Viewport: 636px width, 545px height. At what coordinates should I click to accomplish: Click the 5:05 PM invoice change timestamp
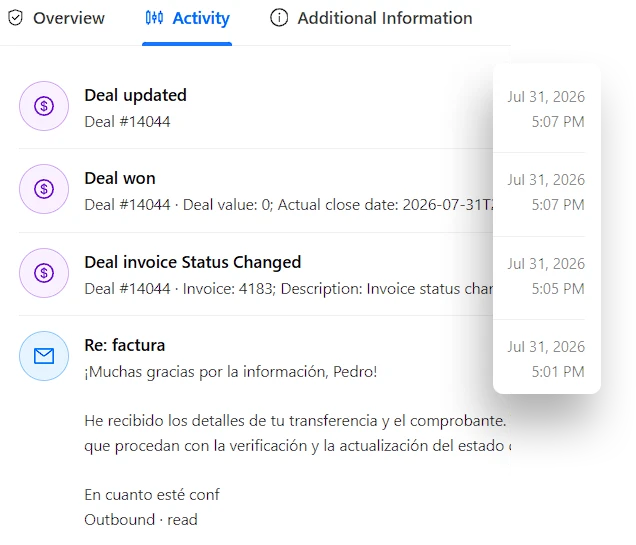558,289
